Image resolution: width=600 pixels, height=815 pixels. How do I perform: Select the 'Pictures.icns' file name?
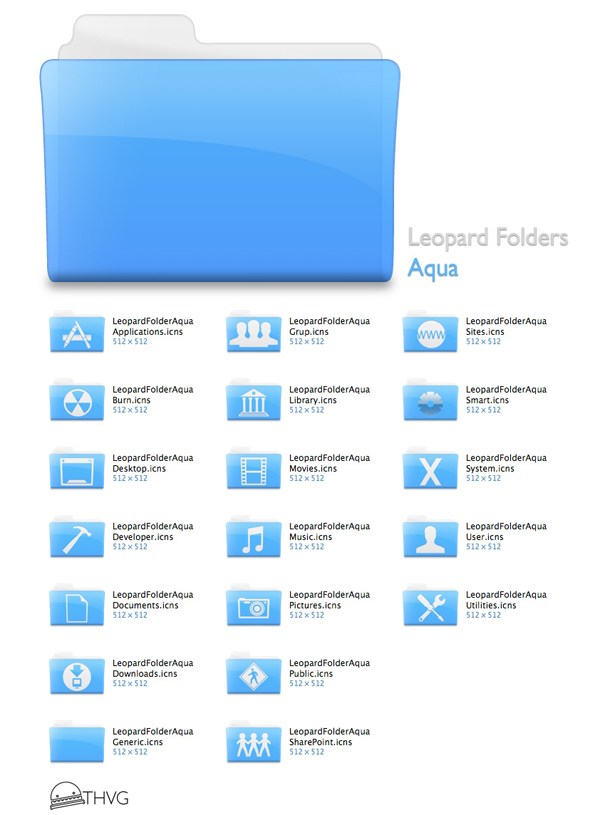(x=315, y=605)
